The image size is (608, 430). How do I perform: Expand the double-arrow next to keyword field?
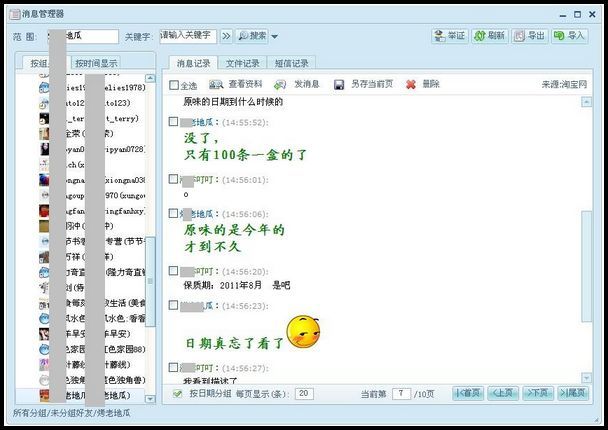(226, 36)
